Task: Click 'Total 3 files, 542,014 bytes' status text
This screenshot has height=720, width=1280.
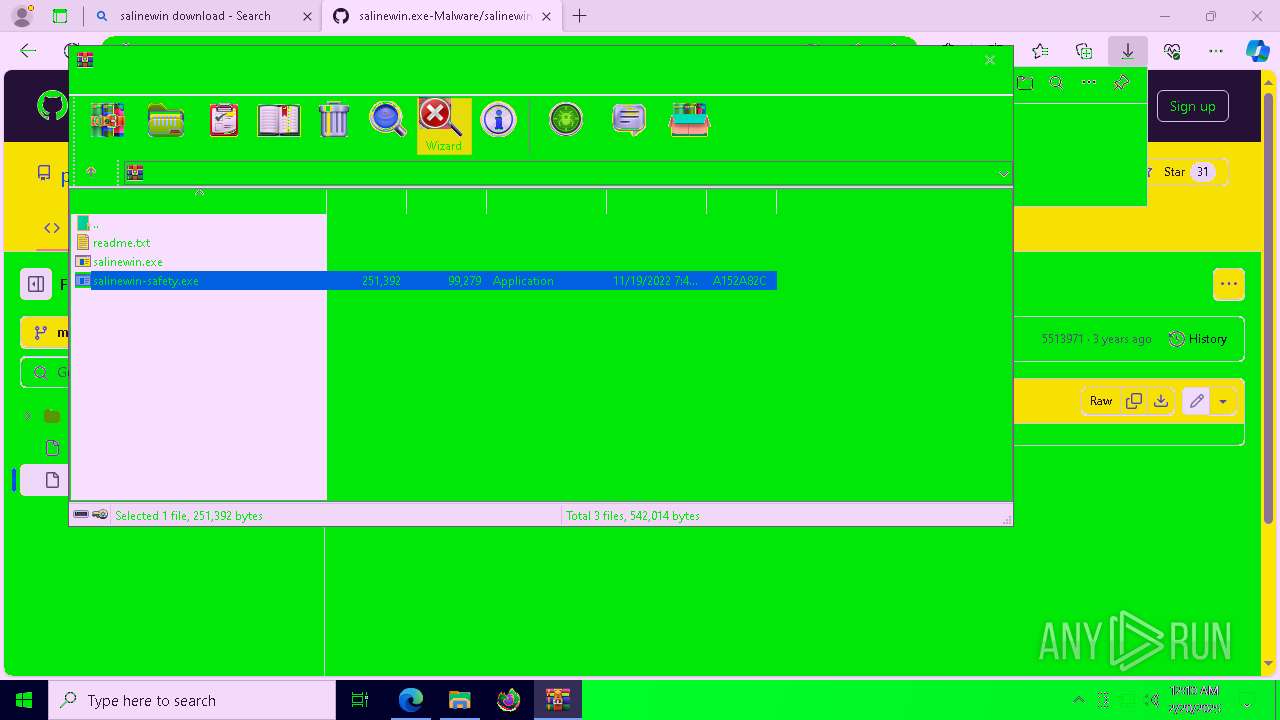Action: coord(633,516)
